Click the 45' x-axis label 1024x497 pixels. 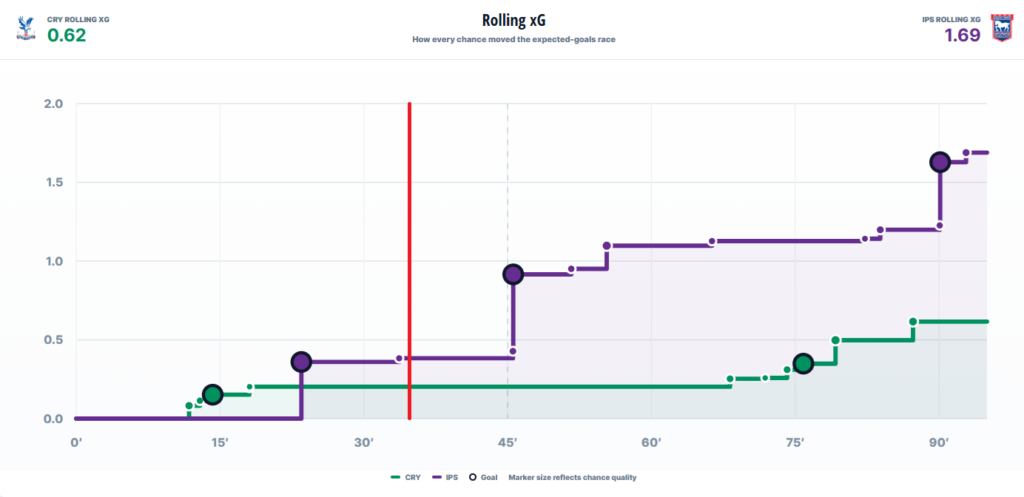[507, 443]
